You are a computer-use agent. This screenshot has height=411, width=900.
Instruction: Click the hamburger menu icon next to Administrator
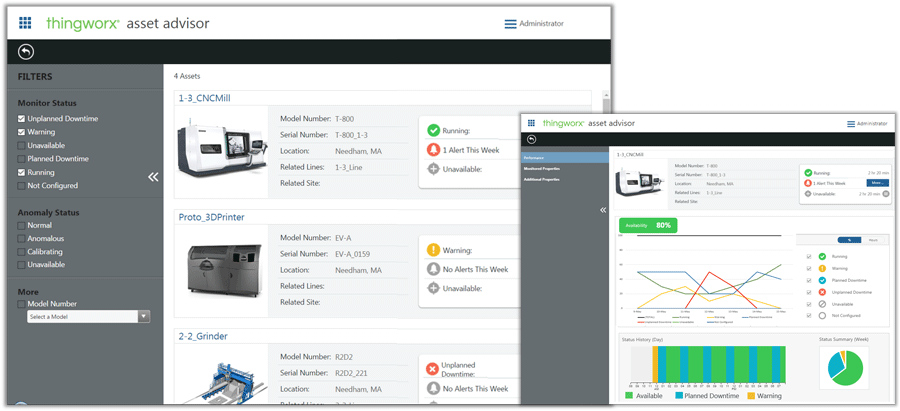pyautogui.click(x=510, y=24)
